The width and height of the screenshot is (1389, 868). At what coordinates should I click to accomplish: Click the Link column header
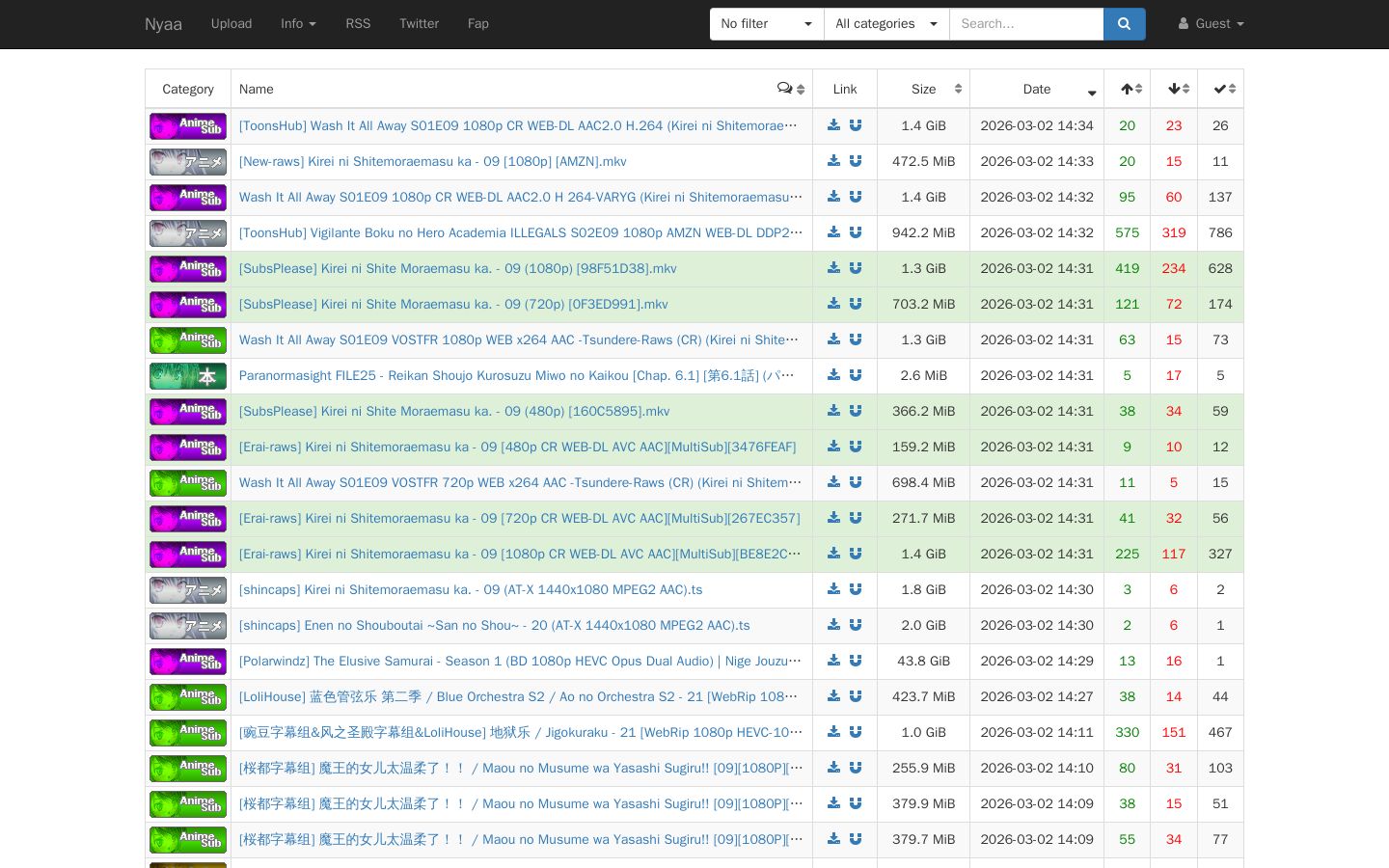point(845,89)
